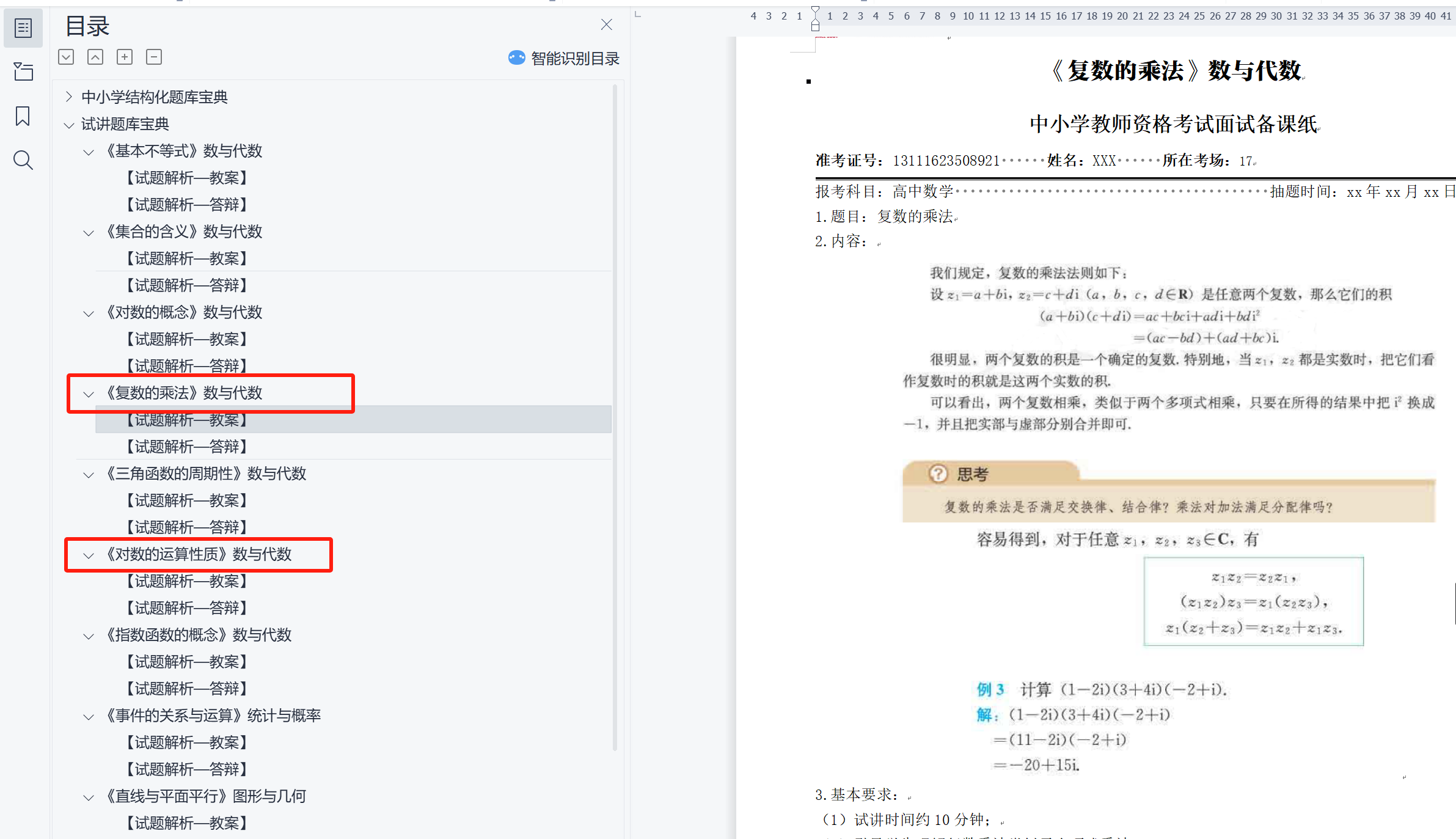Image resolution: width=1456 pixels, height=839 pixels.
Task: Collapse 试讲题库宝典 tree node
Action: pyautogui.click(x=69, y=125)
